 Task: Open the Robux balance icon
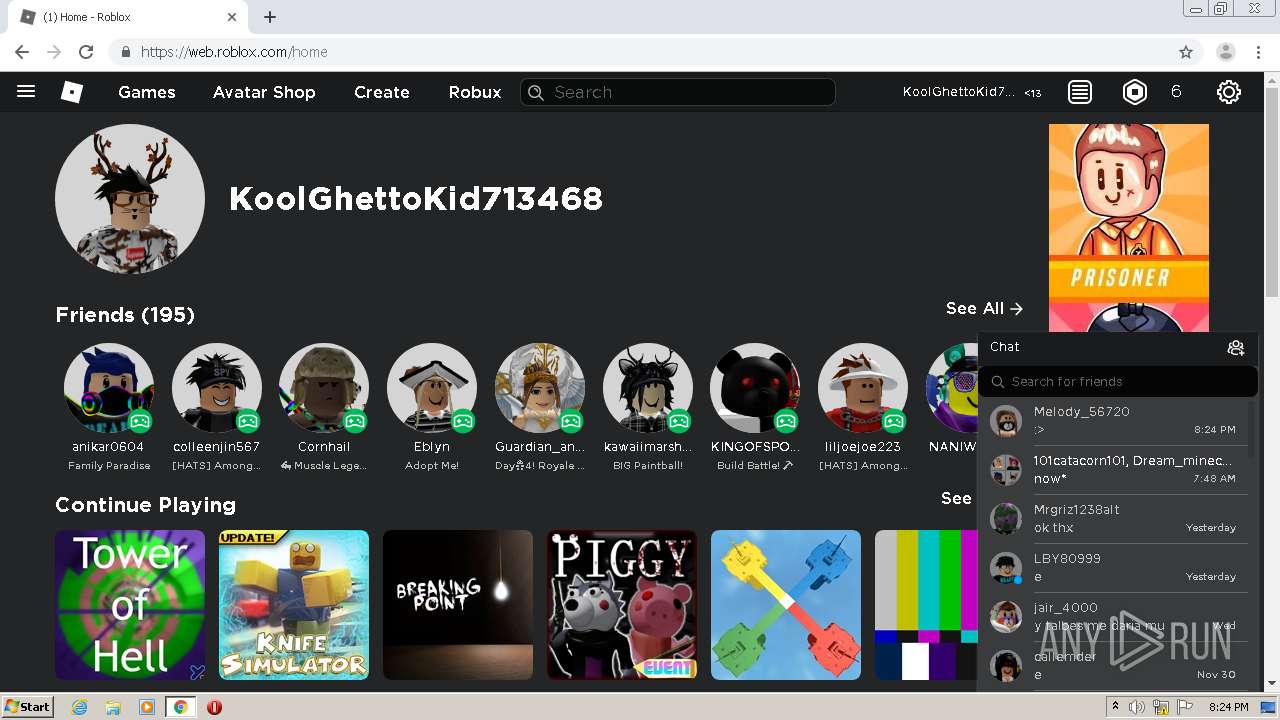coord(1135,92)
